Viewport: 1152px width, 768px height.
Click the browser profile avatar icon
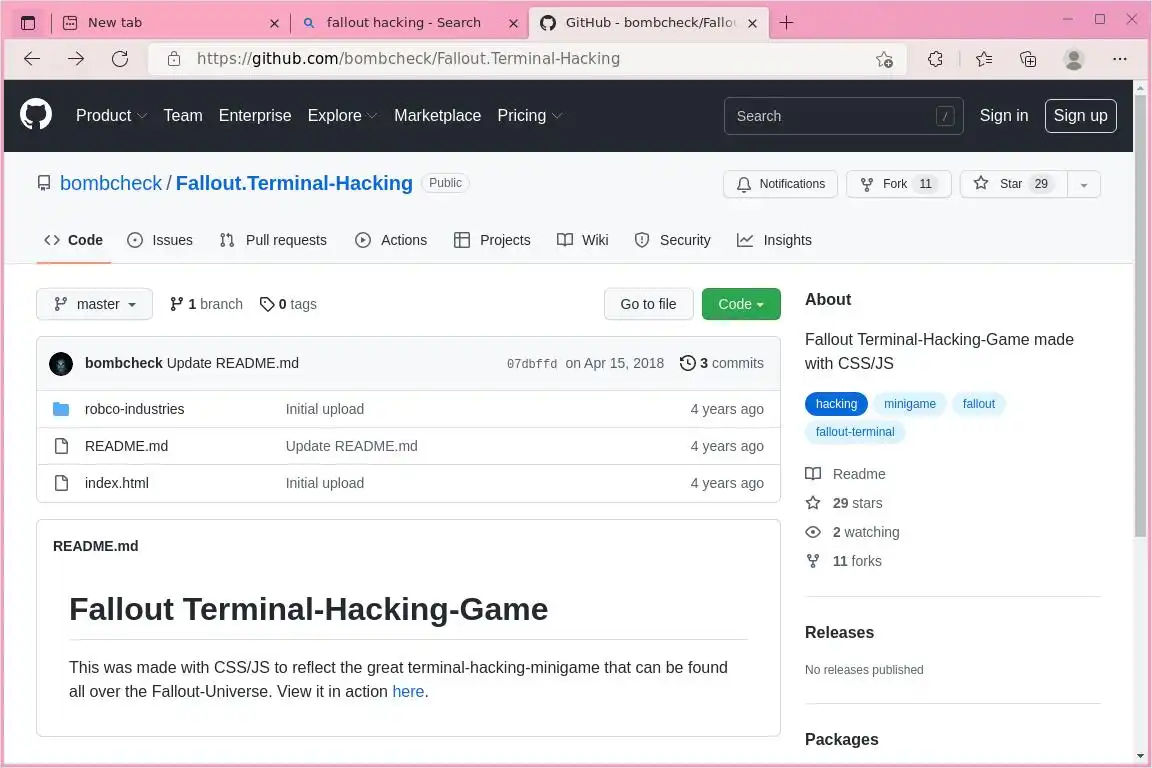pyautogui.click(x=1073, y=59)
